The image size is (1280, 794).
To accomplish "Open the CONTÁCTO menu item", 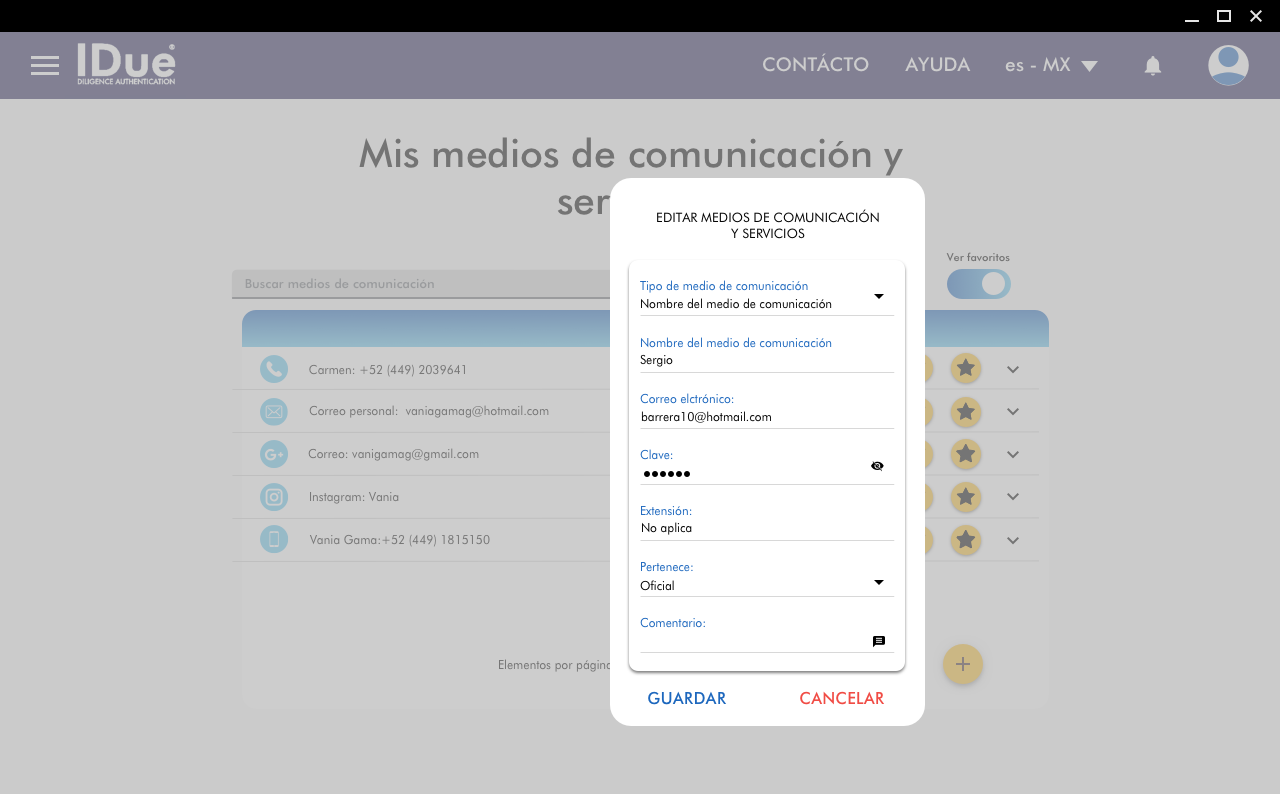I will click(815, 65).
